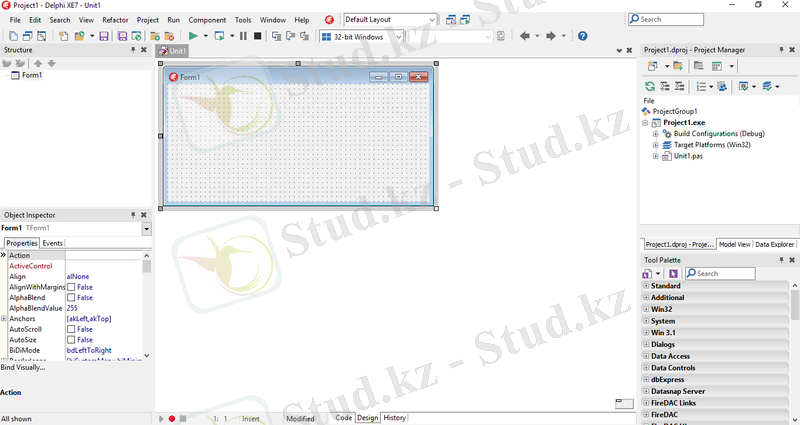Open Help via blue question icon
Viewport: 800px width, 425px height.
(583, 36)
